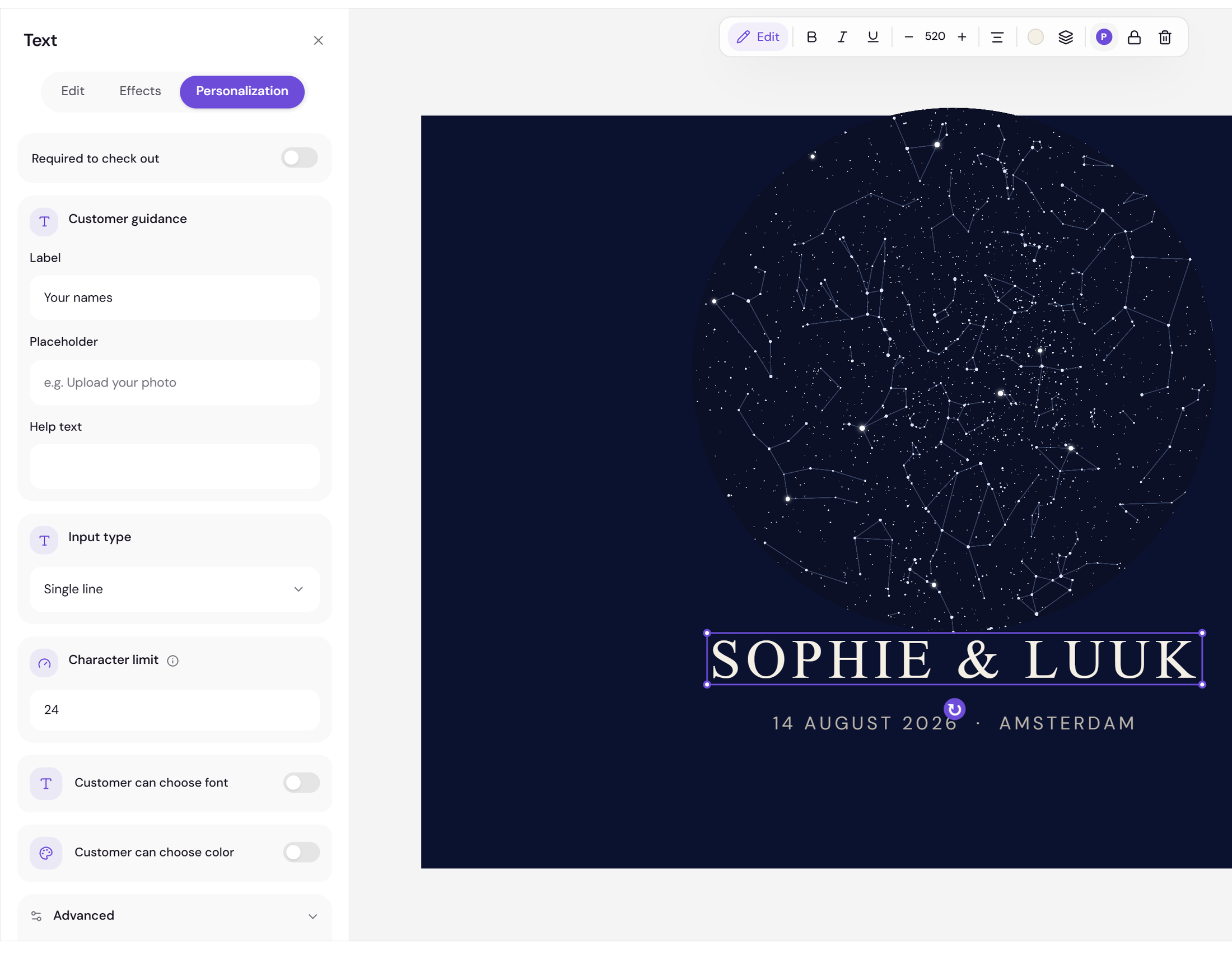Decrease font size with minus icon
1232x977 pixels.
(908, 37)
